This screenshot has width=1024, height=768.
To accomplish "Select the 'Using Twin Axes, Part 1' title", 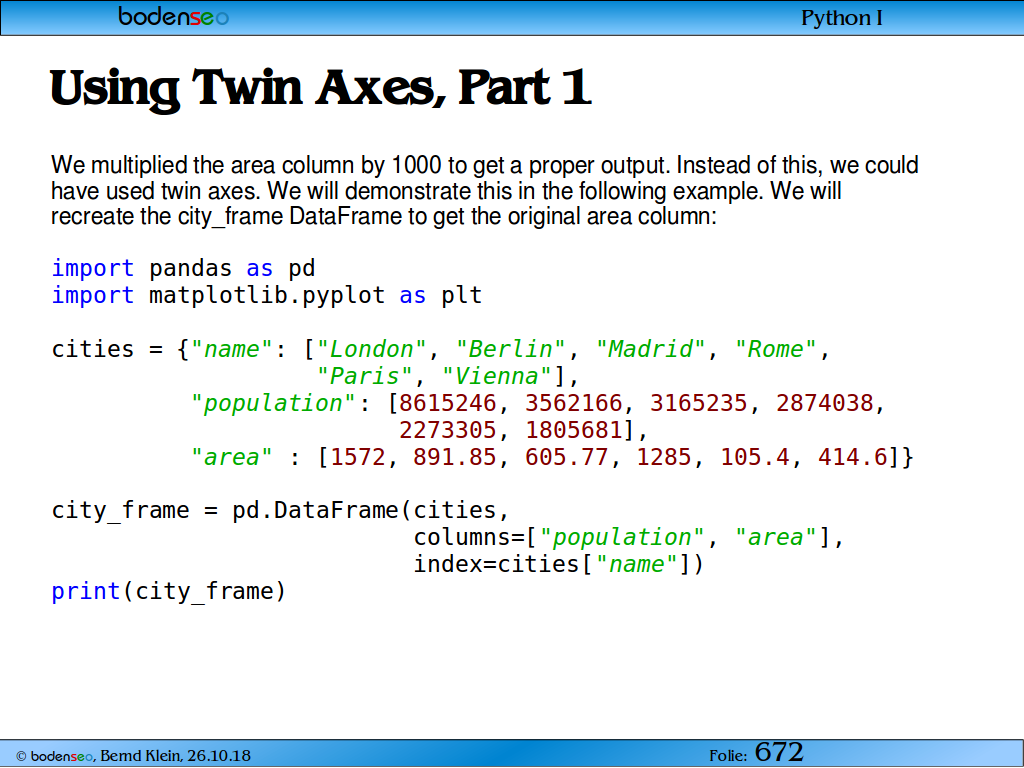I will pyautogui.click(x=321, y=88).
